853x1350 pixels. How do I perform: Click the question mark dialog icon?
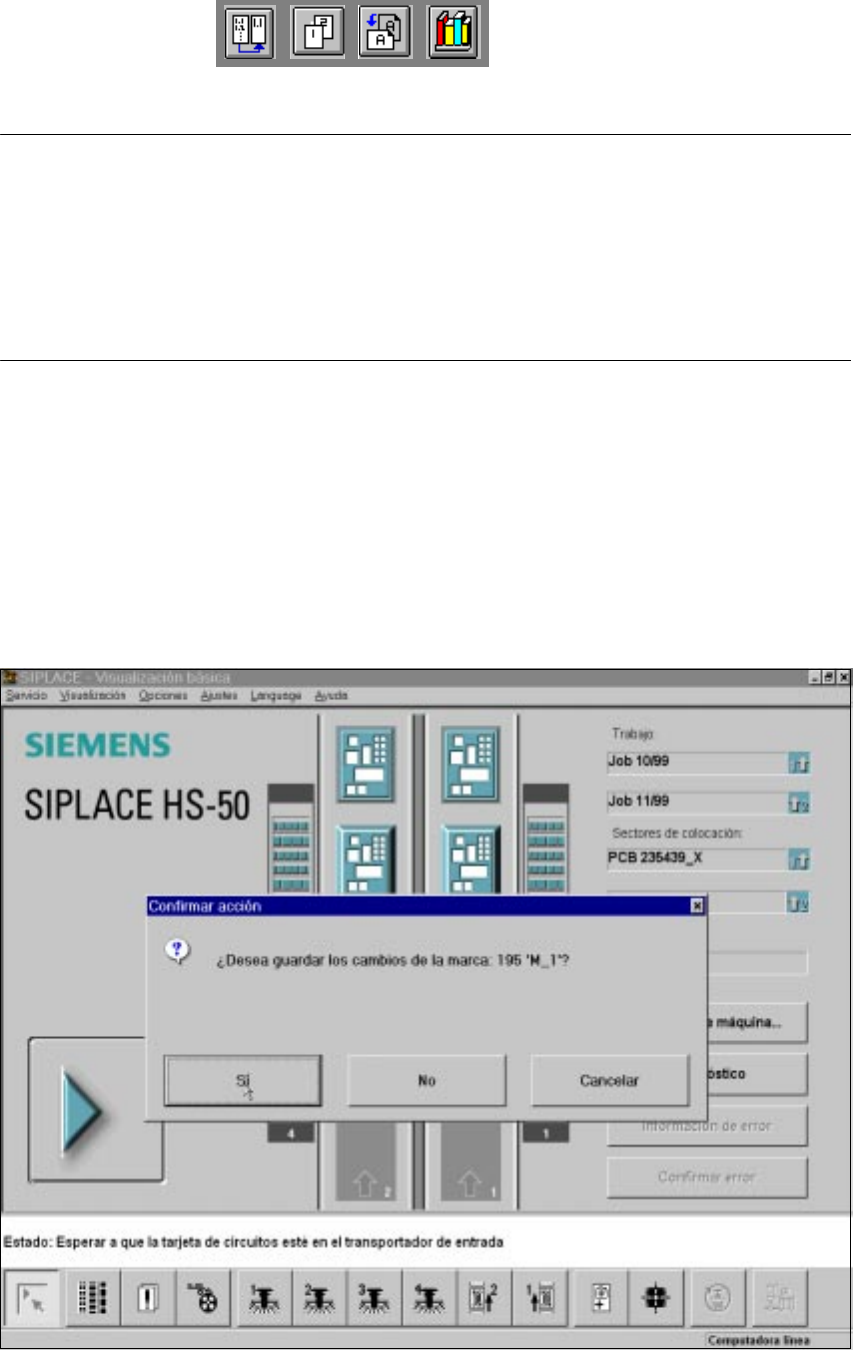pos(178,952)
